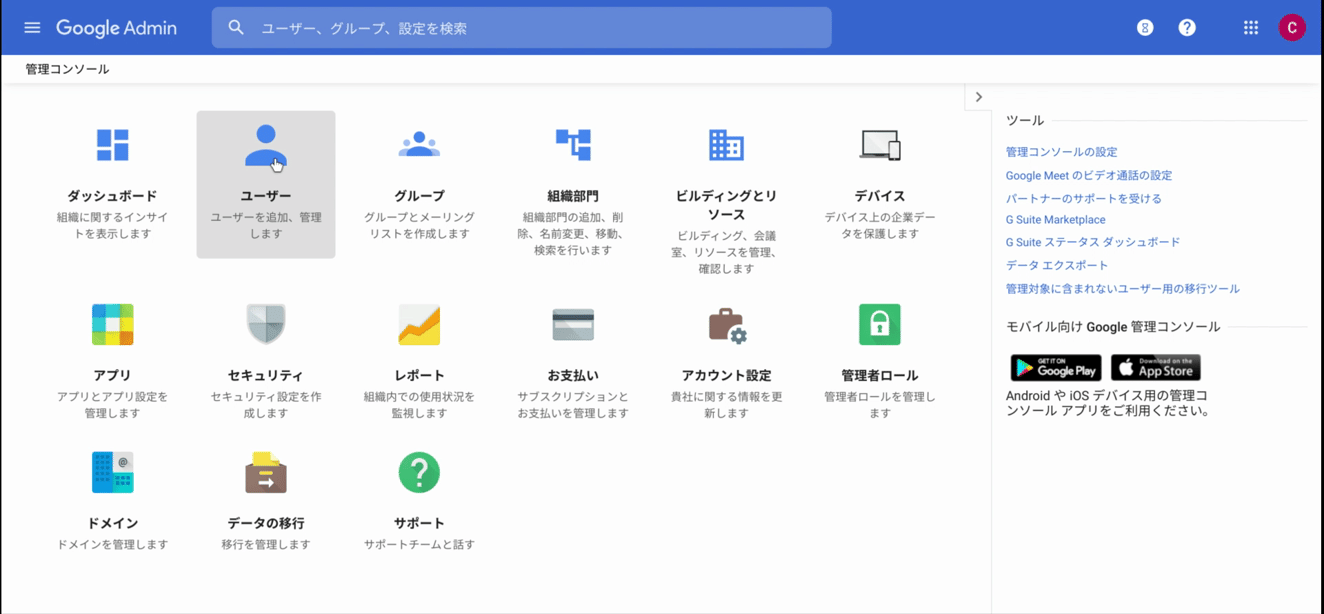Open the Apps (アプリ) icon

tap(112, 325)
